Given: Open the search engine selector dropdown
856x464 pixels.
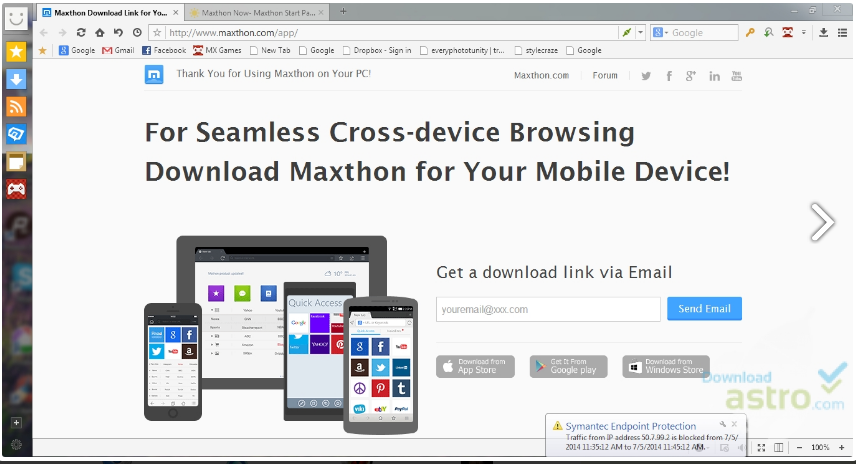Looking at the screenshot, I should click(x=660, y=33).
